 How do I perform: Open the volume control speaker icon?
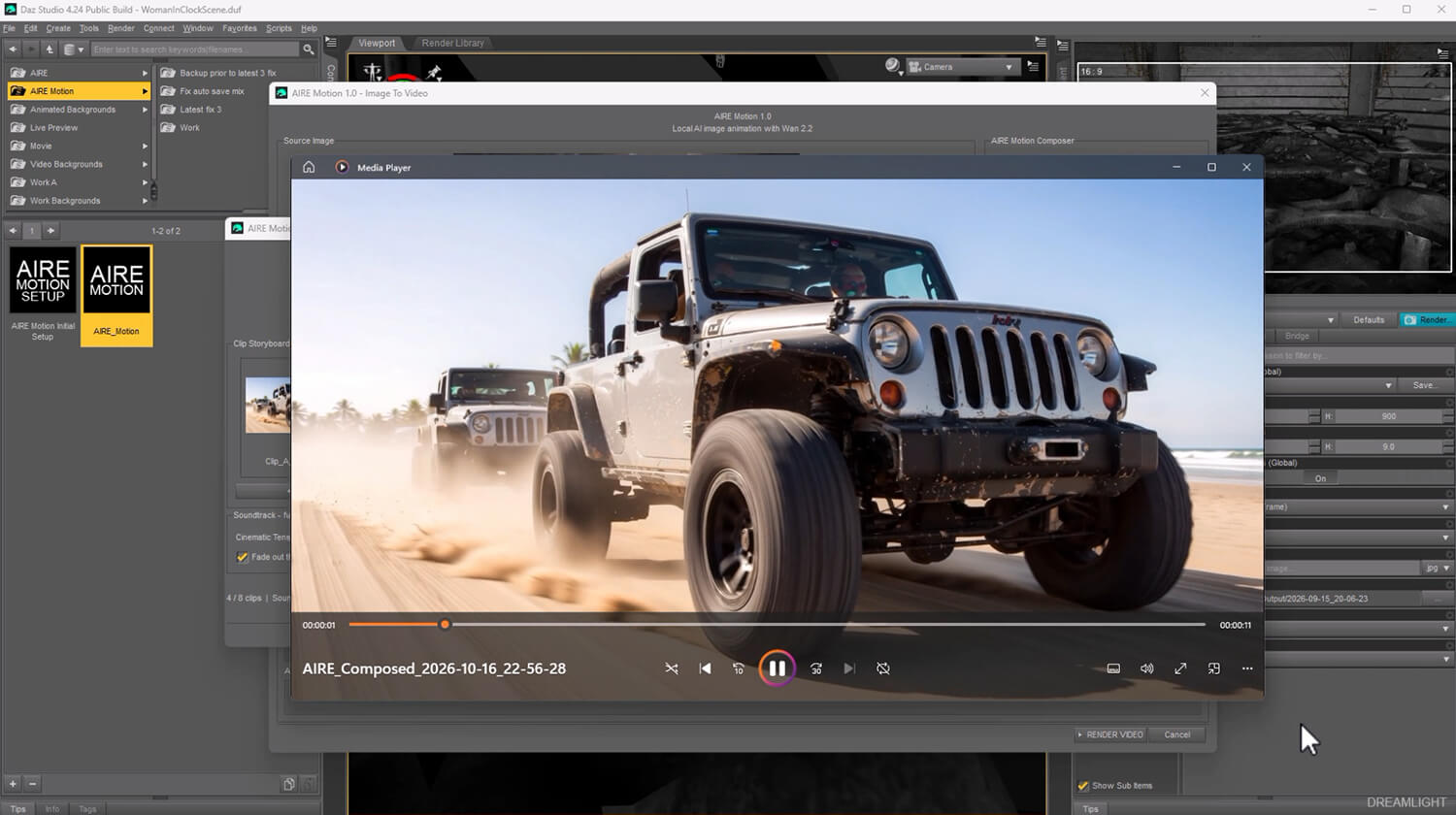tap(1147, 668)
